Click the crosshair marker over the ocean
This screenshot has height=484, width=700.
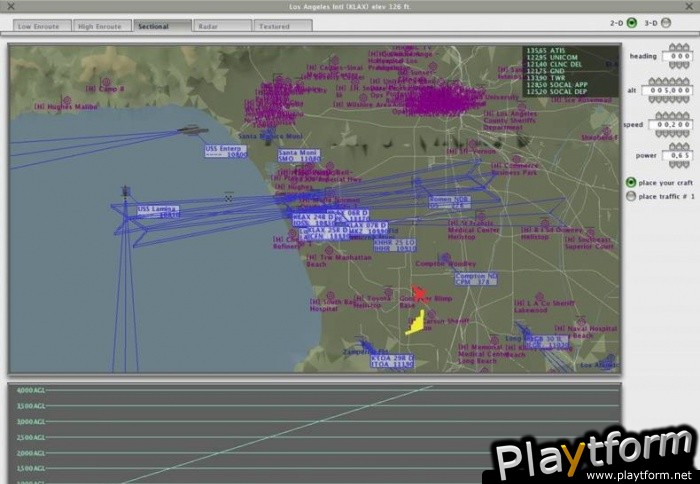click(x=229, y=198)
